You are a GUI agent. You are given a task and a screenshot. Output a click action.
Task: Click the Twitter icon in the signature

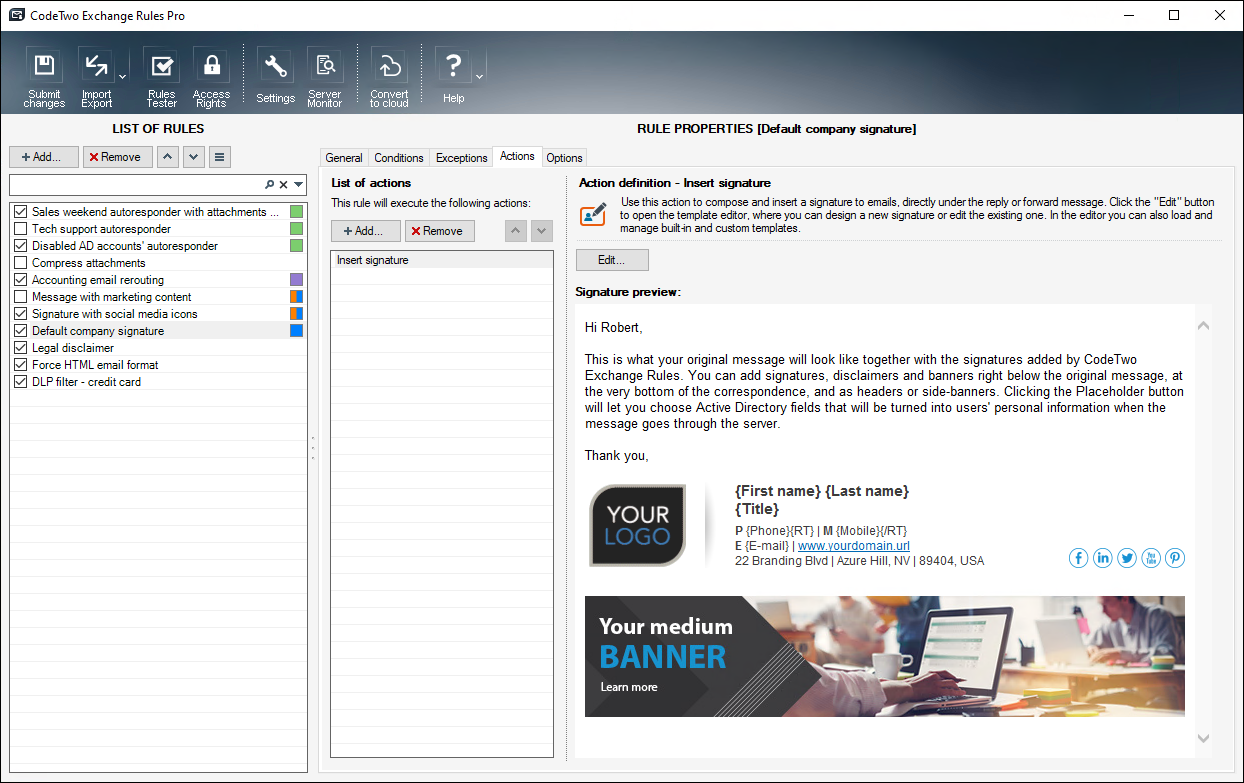tap(1127, 558)
